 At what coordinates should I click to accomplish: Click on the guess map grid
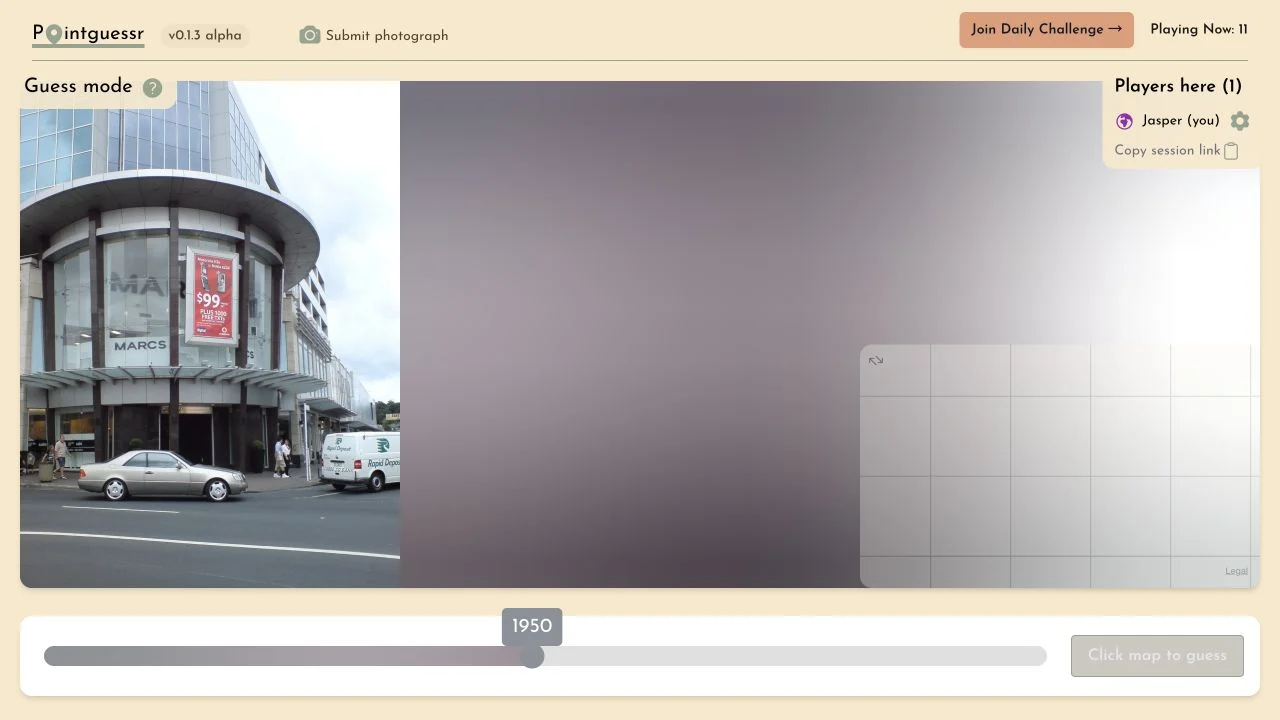point(1060,466)
